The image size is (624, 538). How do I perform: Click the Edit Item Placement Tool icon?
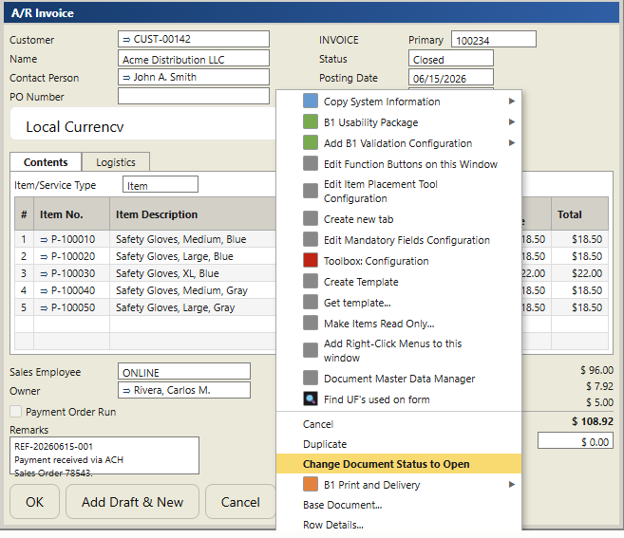coord(310,191)
